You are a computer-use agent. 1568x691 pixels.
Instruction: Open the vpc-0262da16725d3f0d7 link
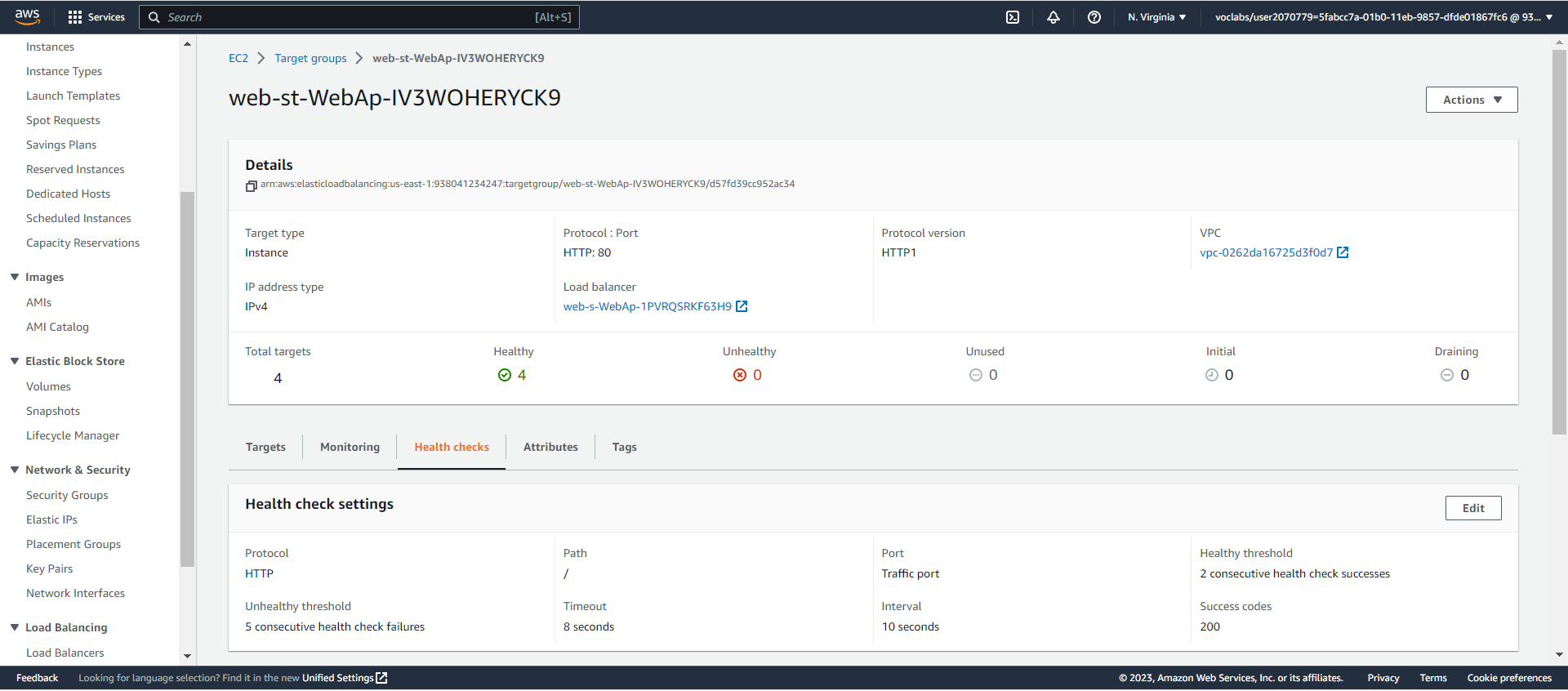pos(1266,252)
